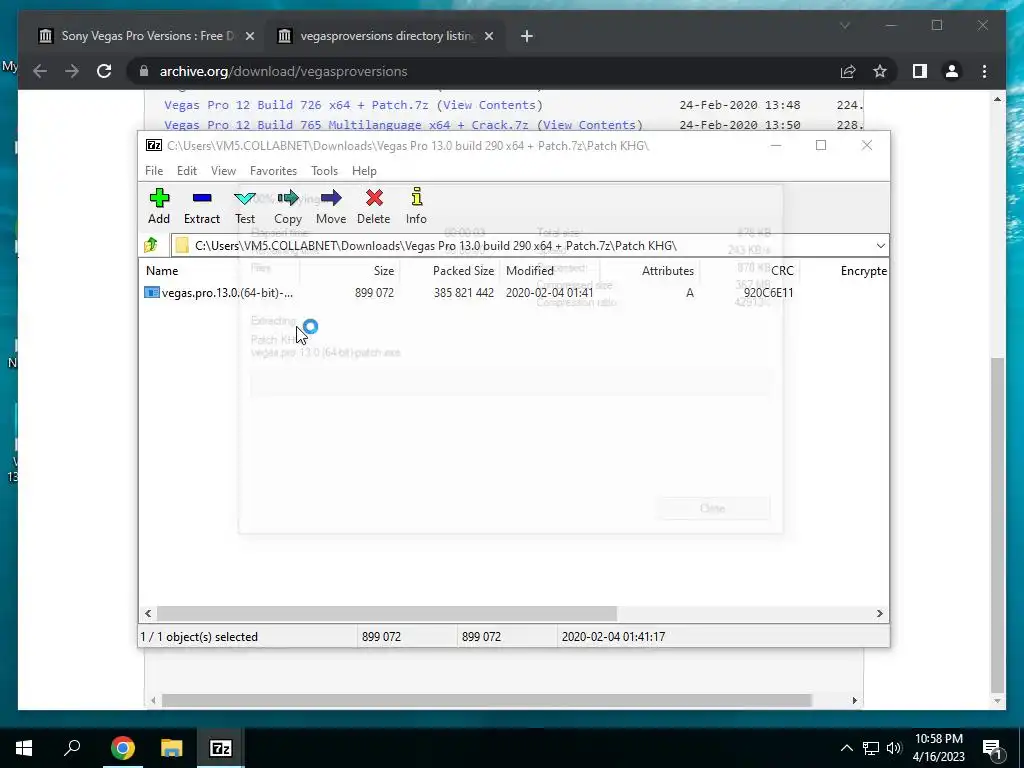
Task: Click the browser page horizontal scrollbar
Action: pyautogui.click(x=487, y=700)
